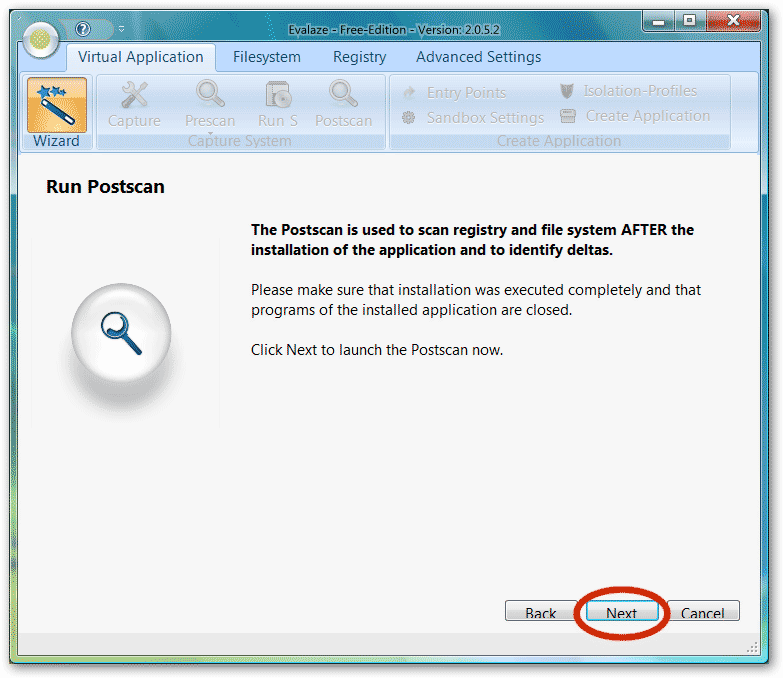
Task: Click Create Application in the ribbon
Action: tap(635, 116)
